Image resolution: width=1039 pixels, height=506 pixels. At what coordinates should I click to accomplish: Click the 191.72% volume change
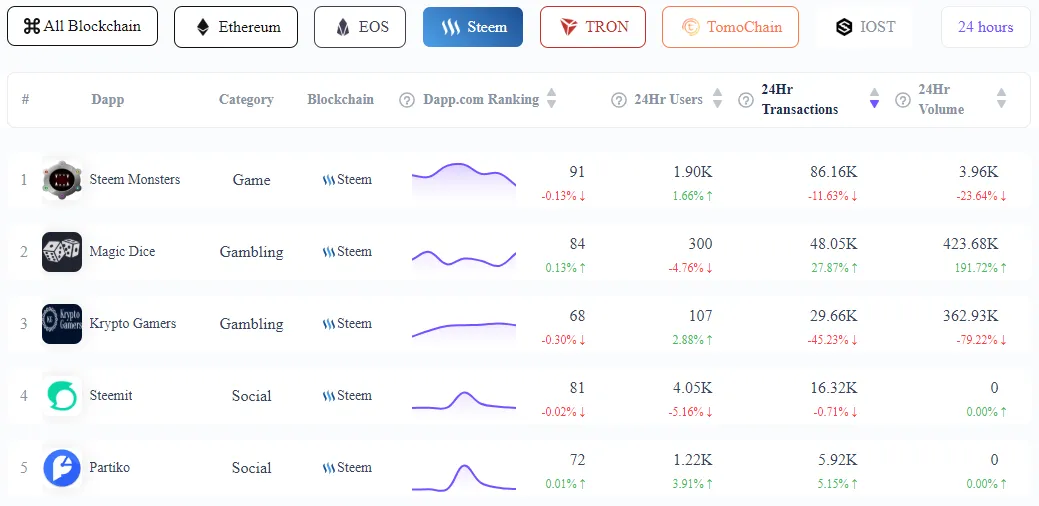point(981,268)
